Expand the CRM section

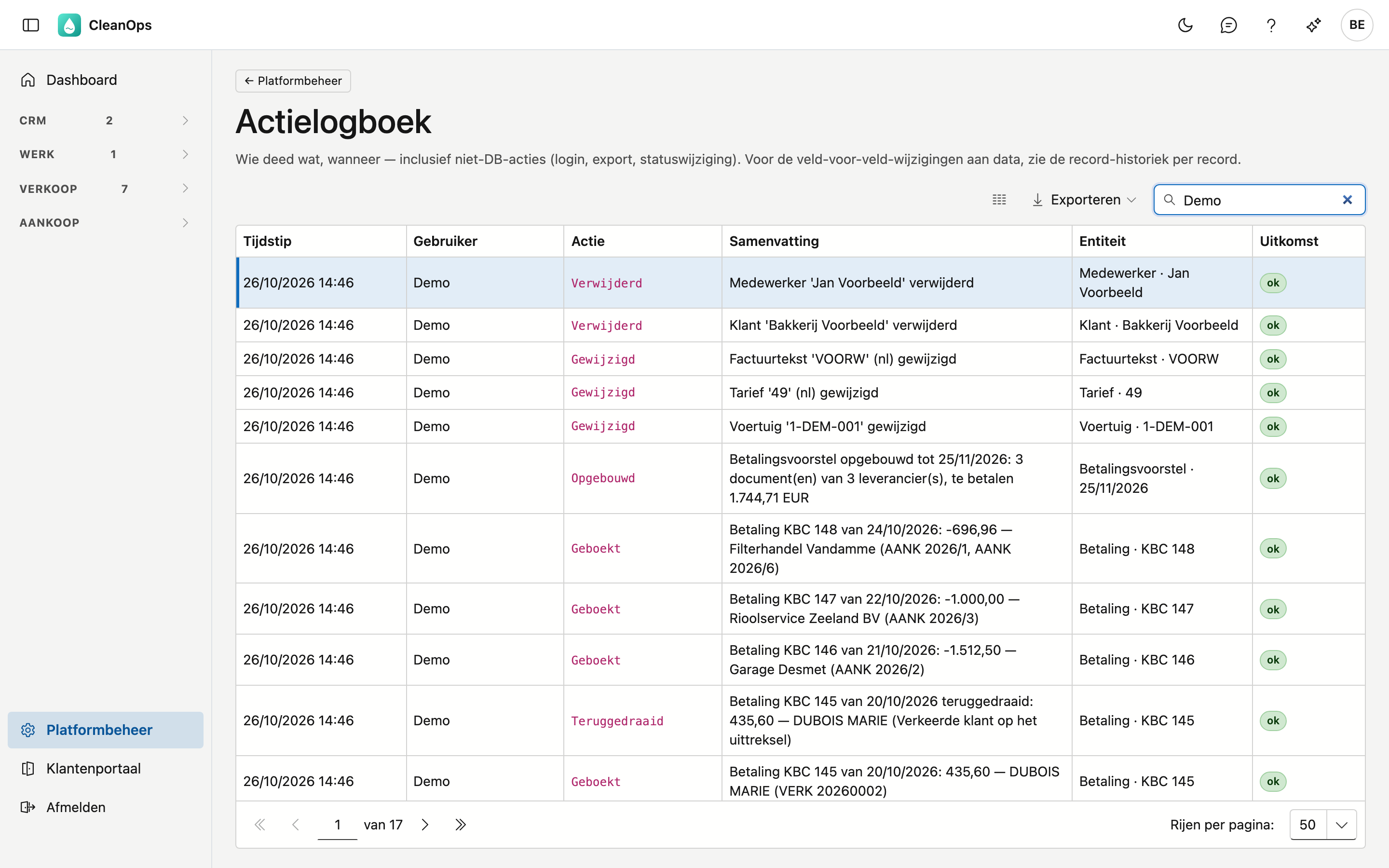coord(106,121)
